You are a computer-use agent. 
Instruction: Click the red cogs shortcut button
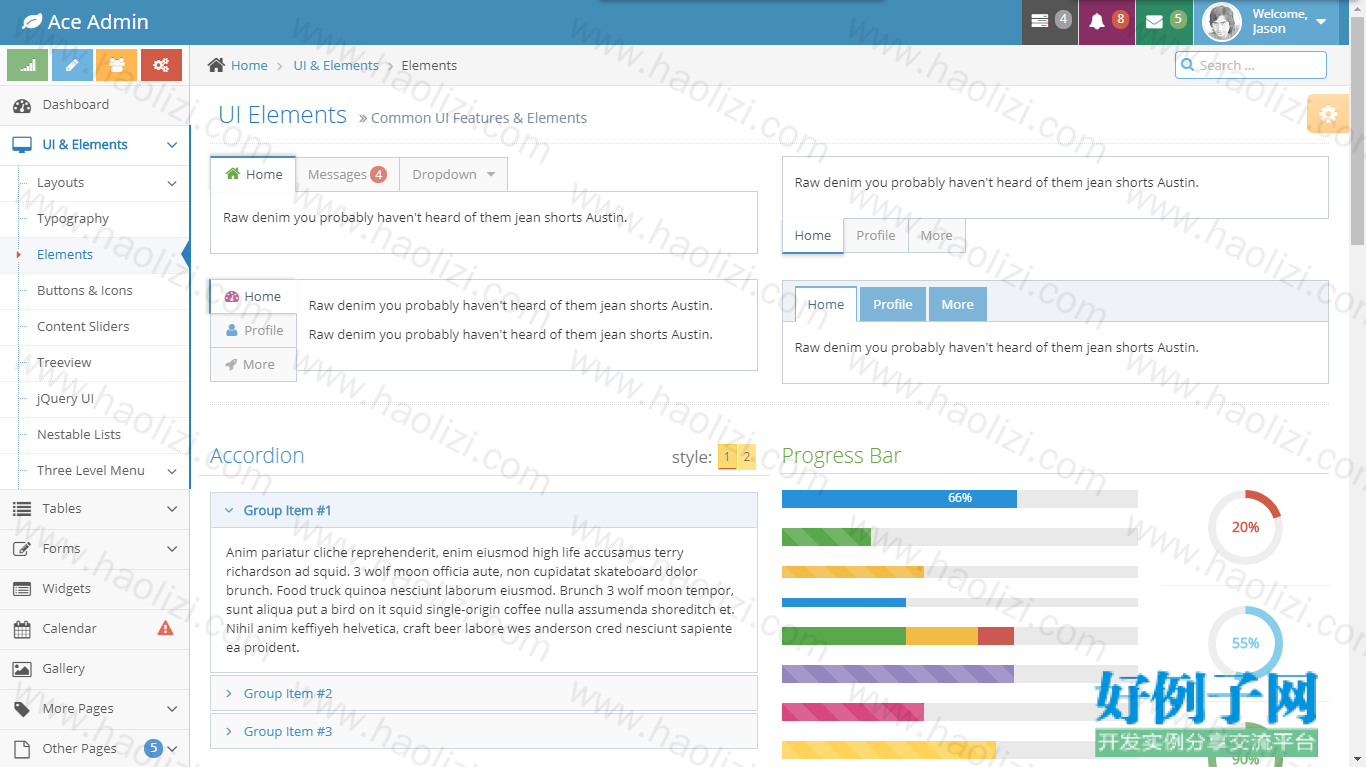click(x=161, y=65)
